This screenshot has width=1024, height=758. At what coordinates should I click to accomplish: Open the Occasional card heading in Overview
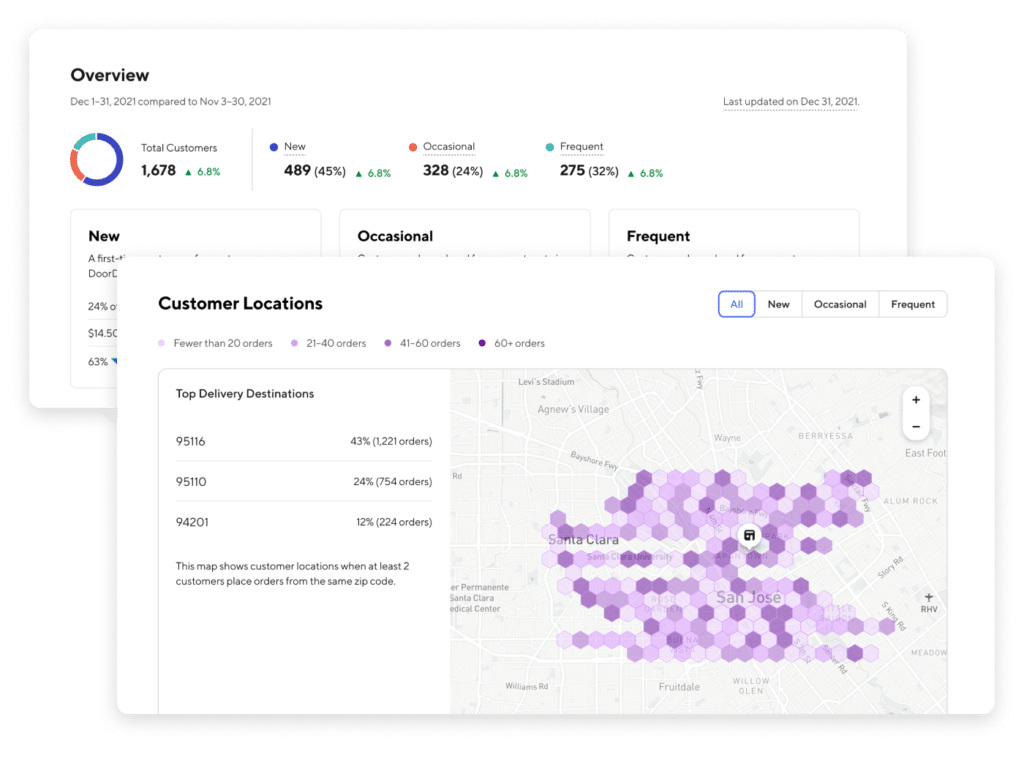point(395,236)
